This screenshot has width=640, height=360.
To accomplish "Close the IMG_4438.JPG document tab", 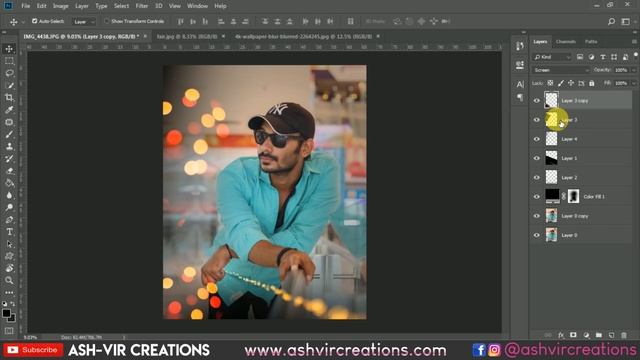I will [145, 37].
